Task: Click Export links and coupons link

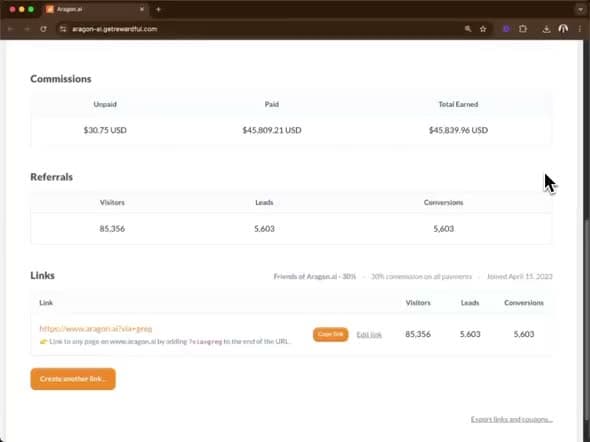Action: 511,419
